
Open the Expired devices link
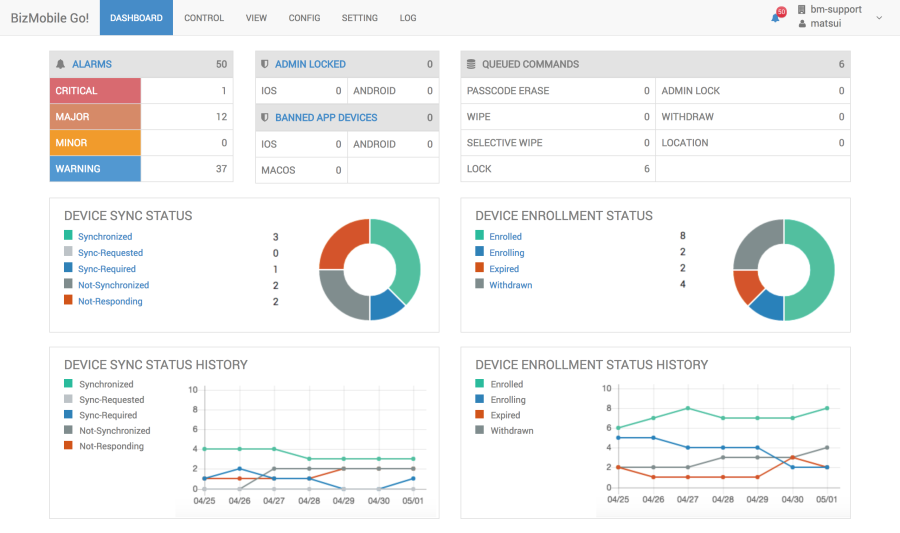504,269
